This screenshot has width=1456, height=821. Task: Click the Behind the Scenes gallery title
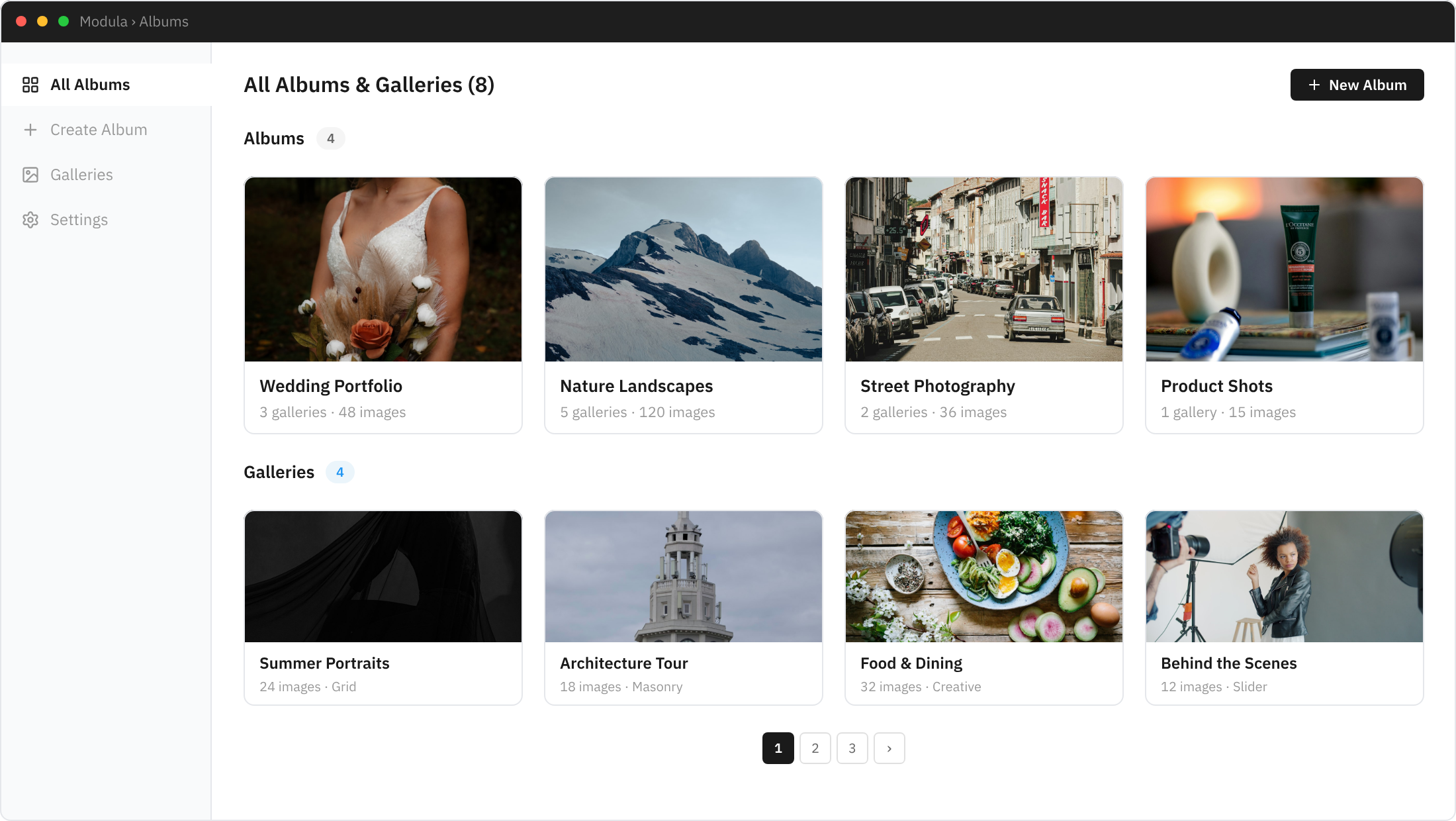pyautogui.click(x=1228, y=663)
